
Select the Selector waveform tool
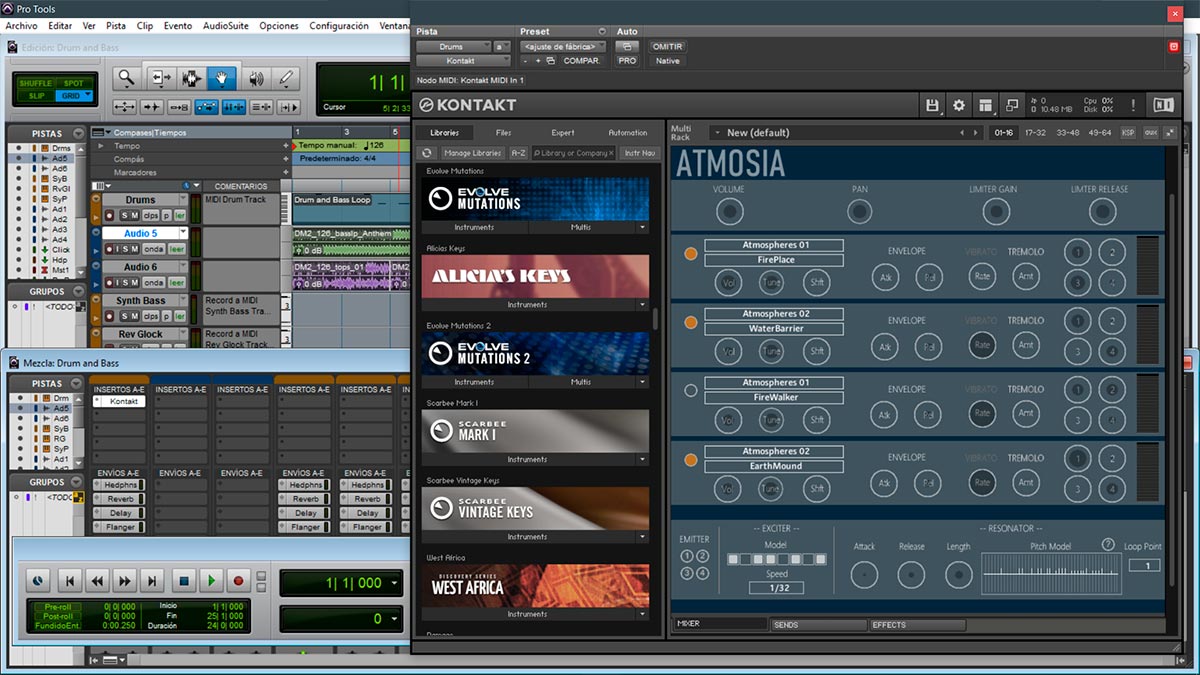click(x=191, y=78)
